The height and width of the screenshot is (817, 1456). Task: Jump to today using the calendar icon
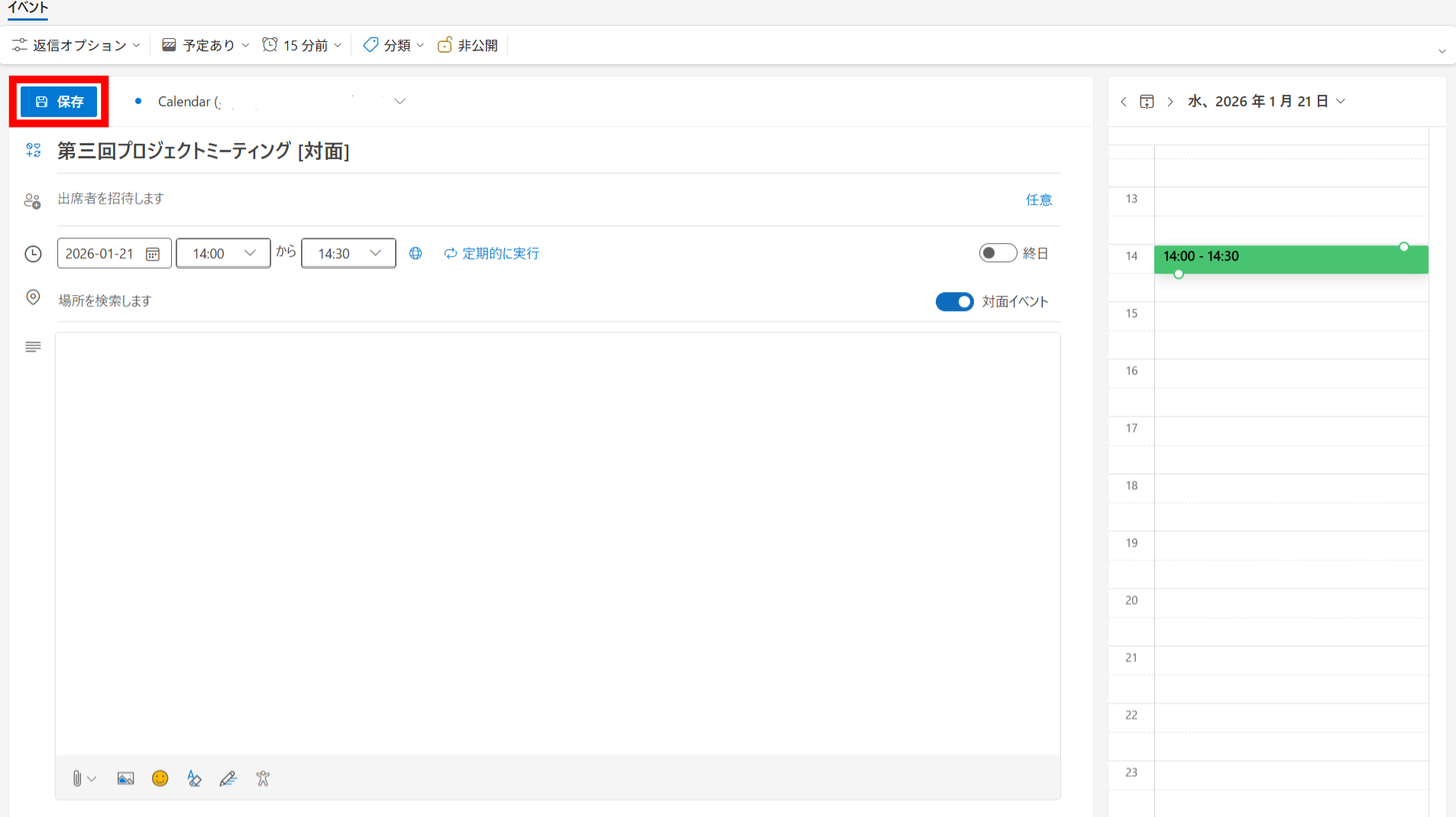[1147, 102]
